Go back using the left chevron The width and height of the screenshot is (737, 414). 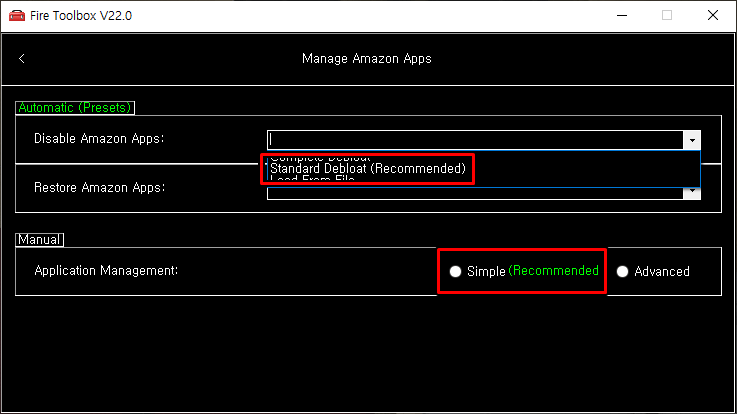click(22, 59)
